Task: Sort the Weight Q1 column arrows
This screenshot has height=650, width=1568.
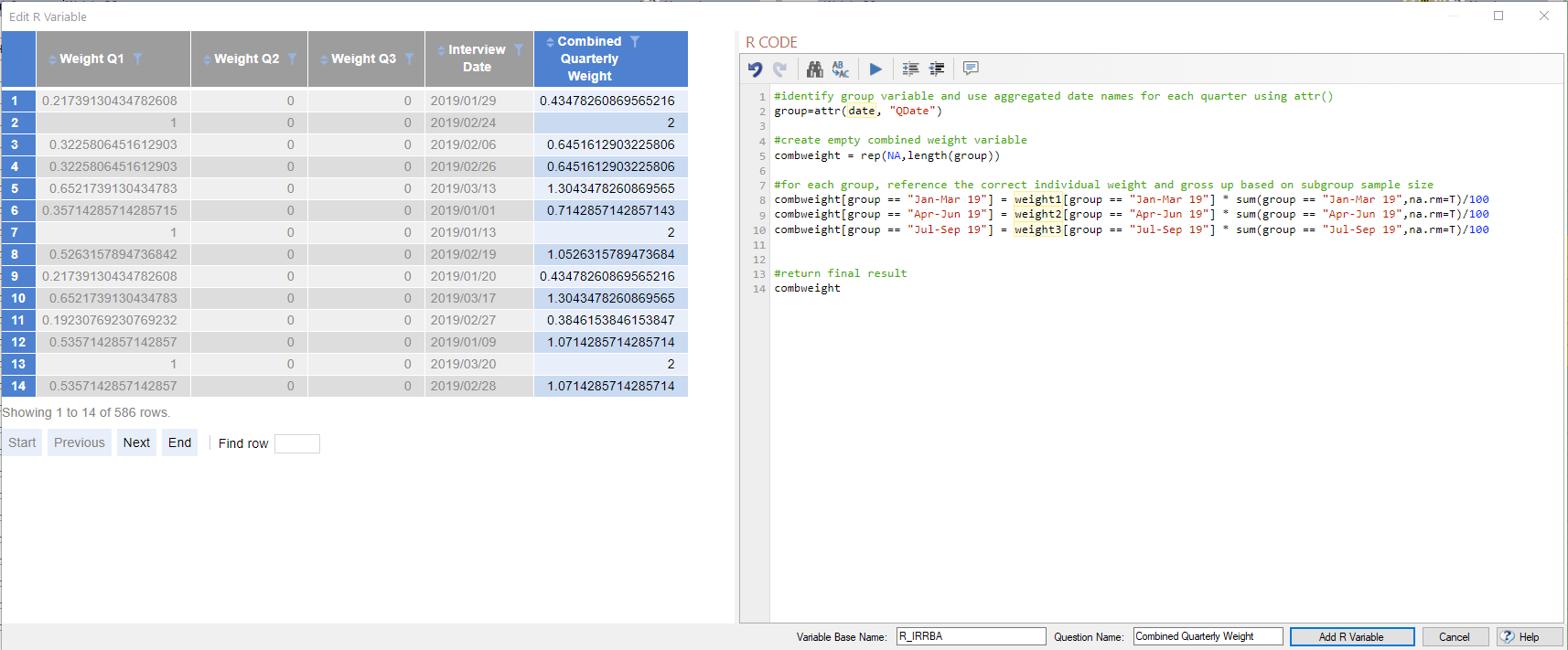Action: coord(52,59)
